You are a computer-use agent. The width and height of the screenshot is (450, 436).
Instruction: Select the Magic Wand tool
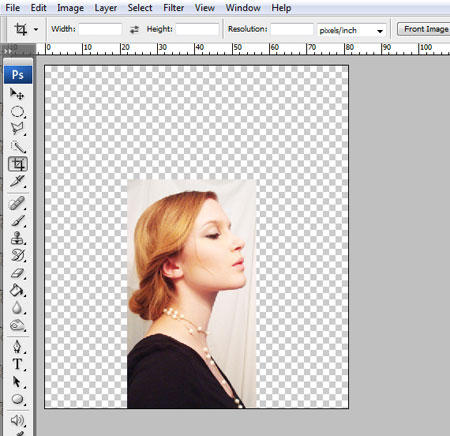coord(17,147)
